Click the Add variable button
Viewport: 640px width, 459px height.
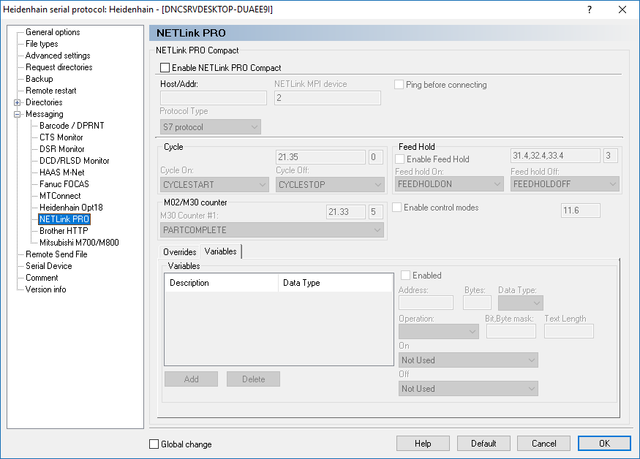click(191, 379)
